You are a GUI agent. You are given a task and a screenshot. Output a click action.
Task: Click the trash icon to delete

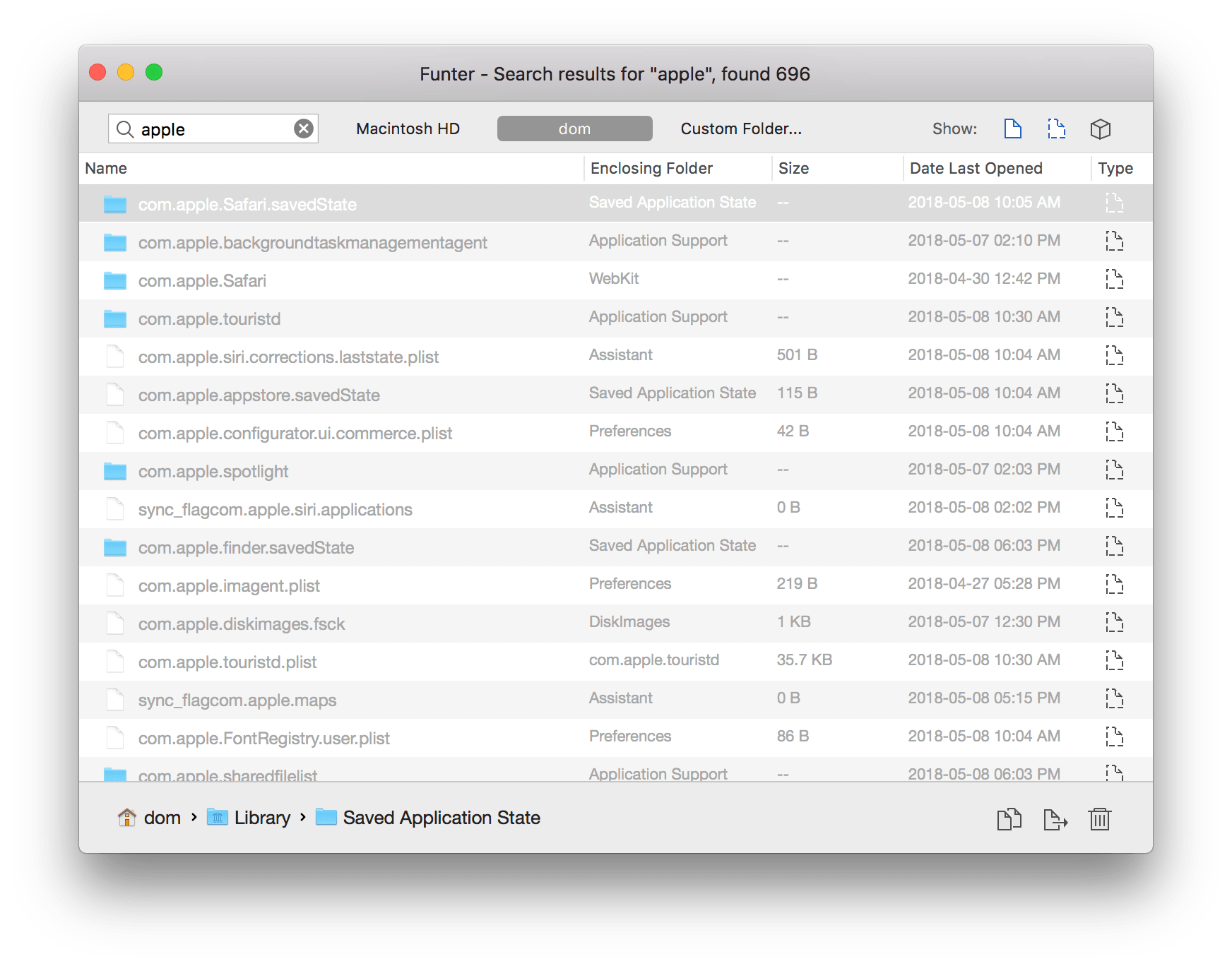pyautogui.click(x=1100, y=819)
